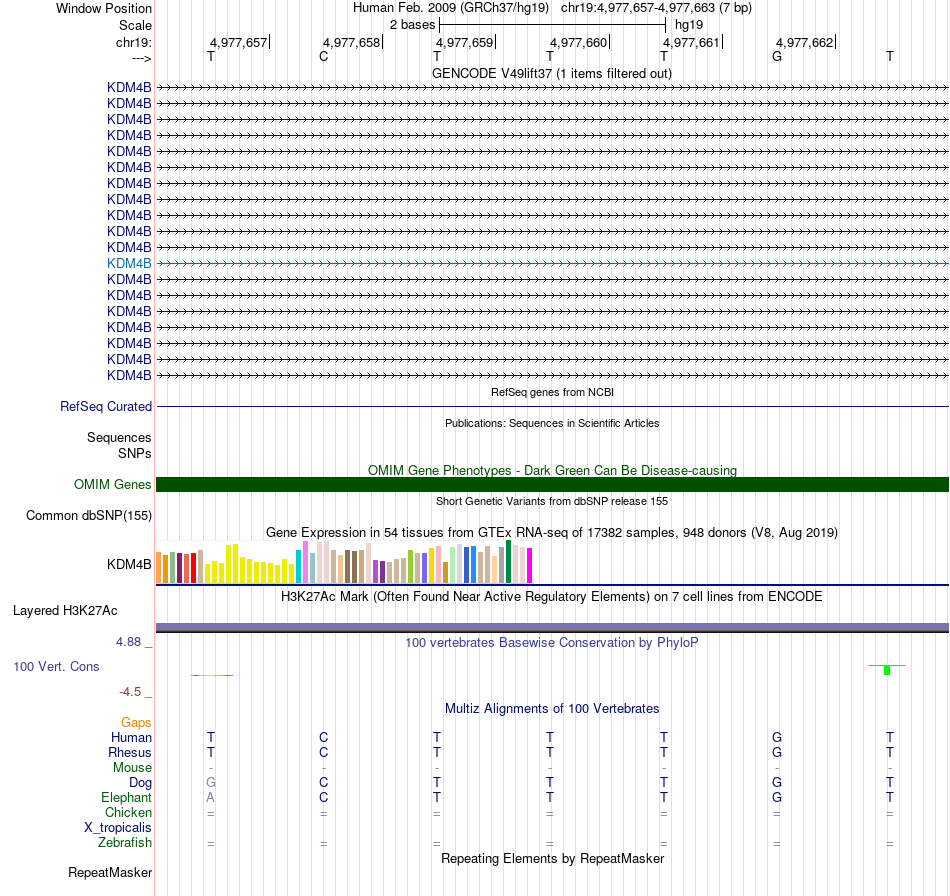Click the G base in the ruler sequence row
Viewport: 950px width, 896px height.
pos(777,56)
